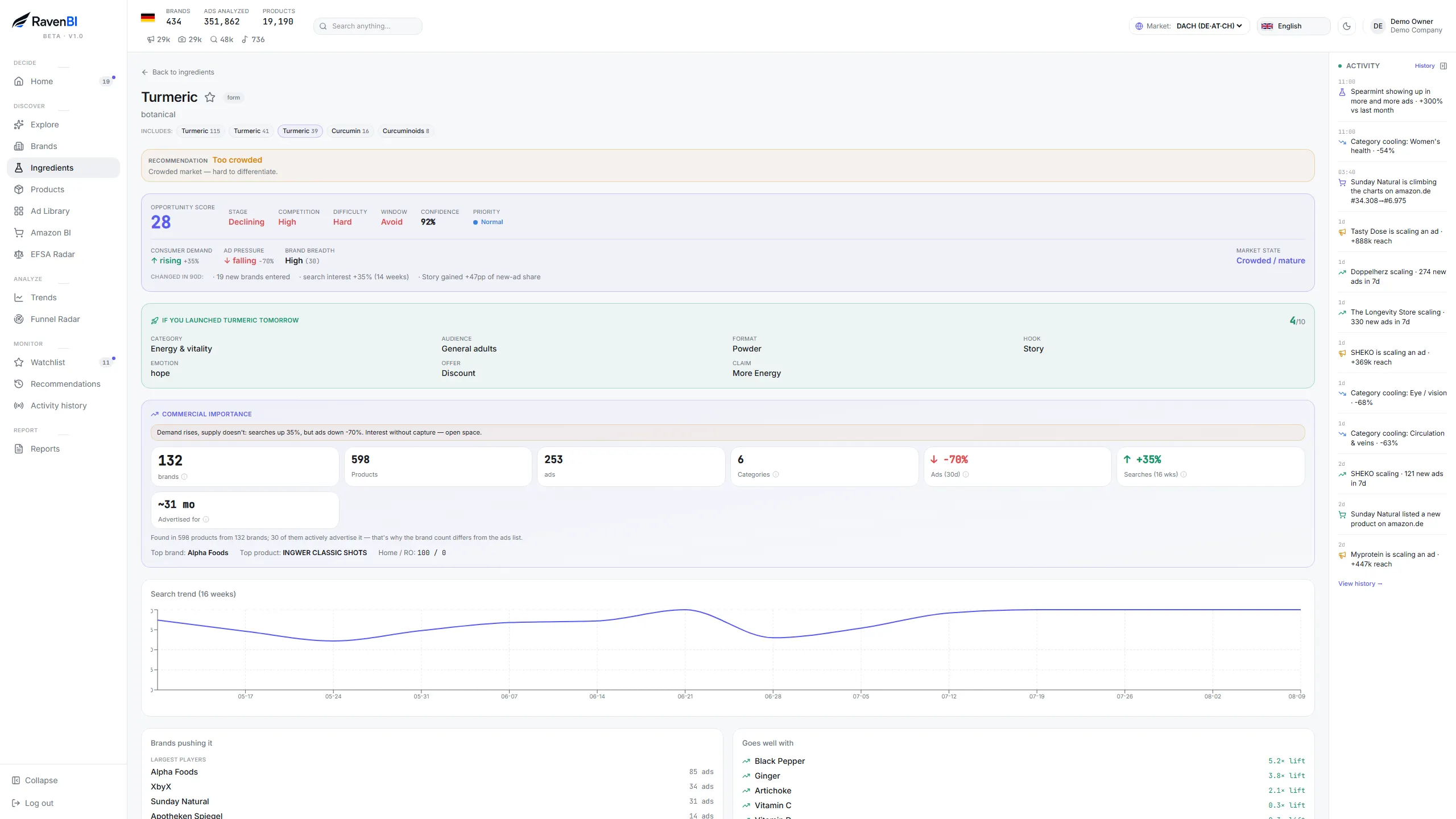1456x819 pixels.
Task: Collapse the left sidebar
Action: coord(35,780)
